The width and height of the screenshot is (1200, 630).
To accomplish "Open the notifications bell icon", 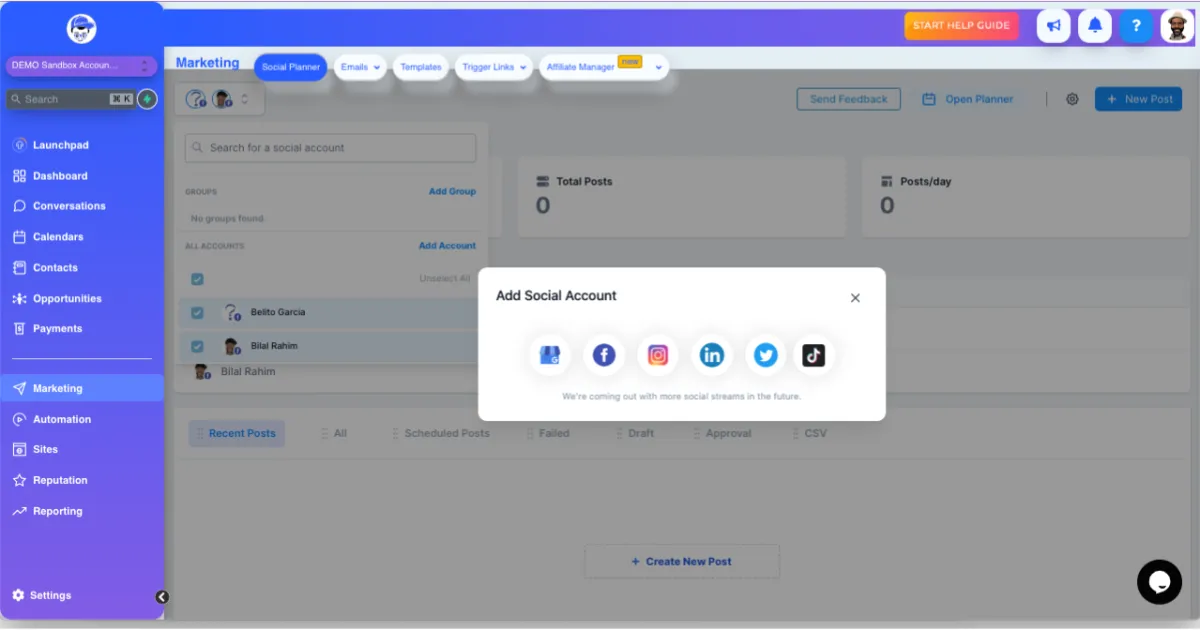I will coord(1095,26).
